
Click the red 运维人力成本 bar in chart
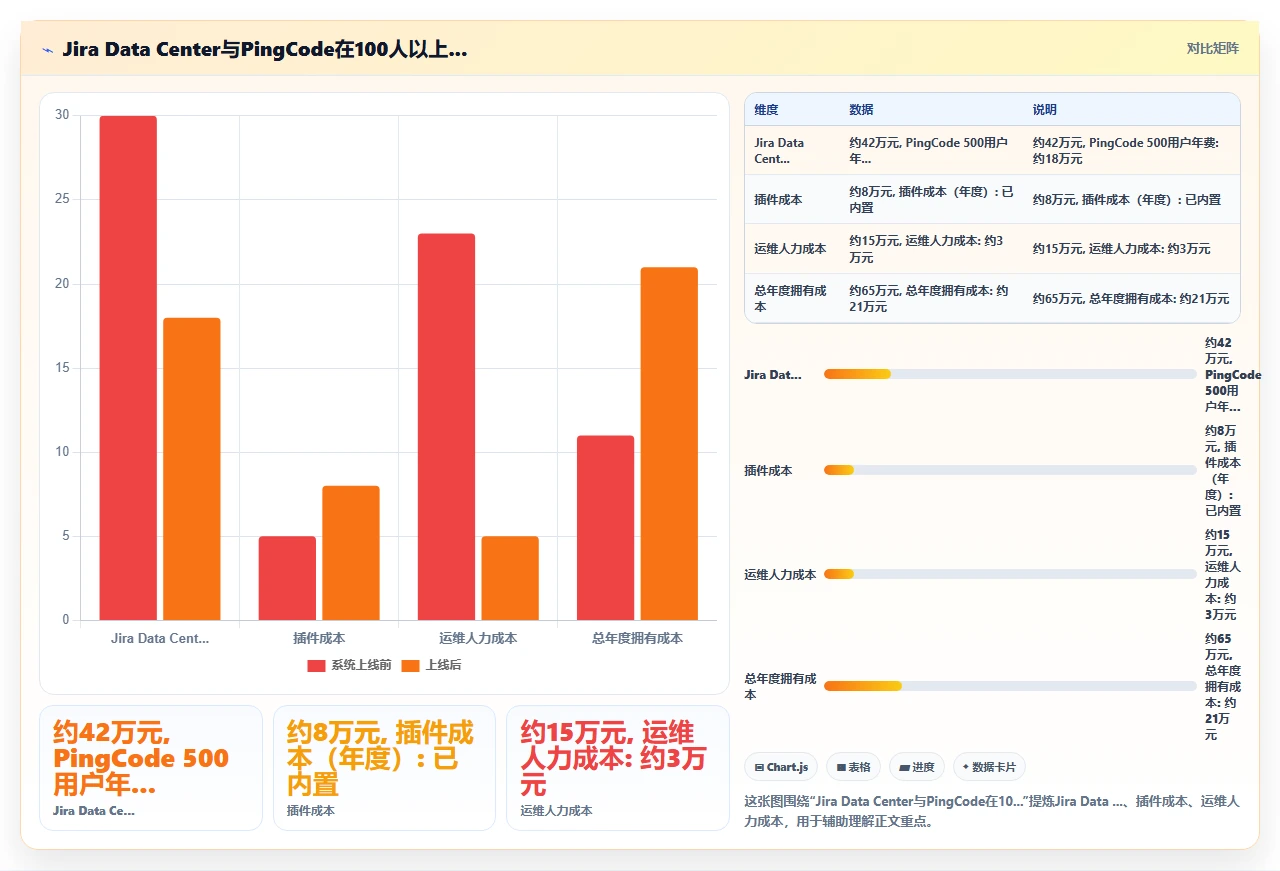coord(446,427)
